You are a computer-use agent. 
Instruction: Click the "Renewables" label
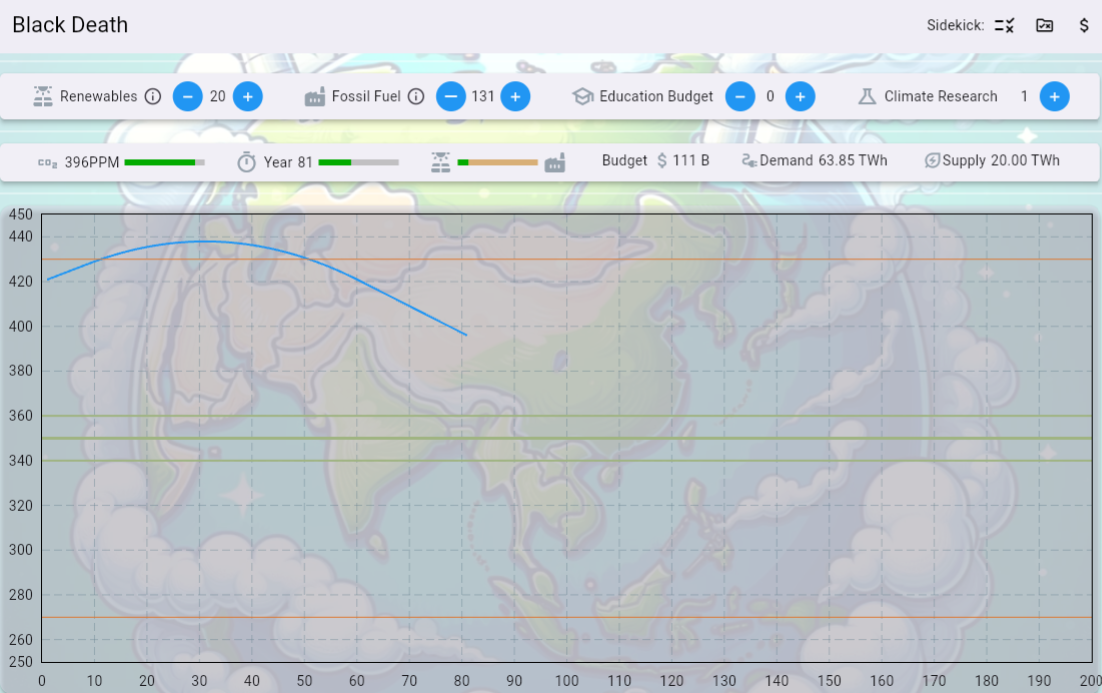[x=98, y=96]
